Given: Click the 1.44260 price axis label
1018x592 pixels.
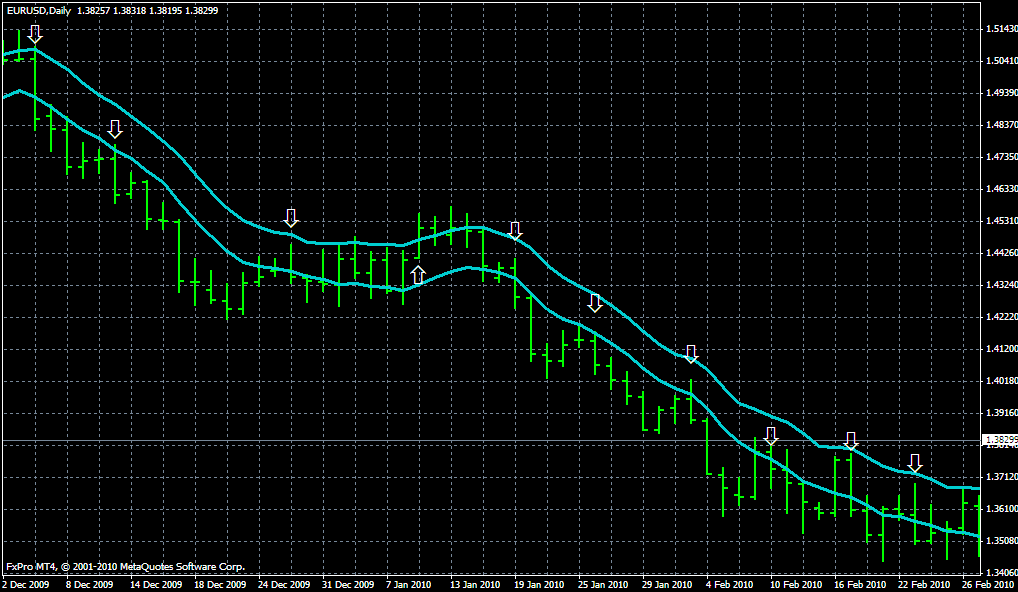Looking at the screenshot, I should coord(1001,253).
